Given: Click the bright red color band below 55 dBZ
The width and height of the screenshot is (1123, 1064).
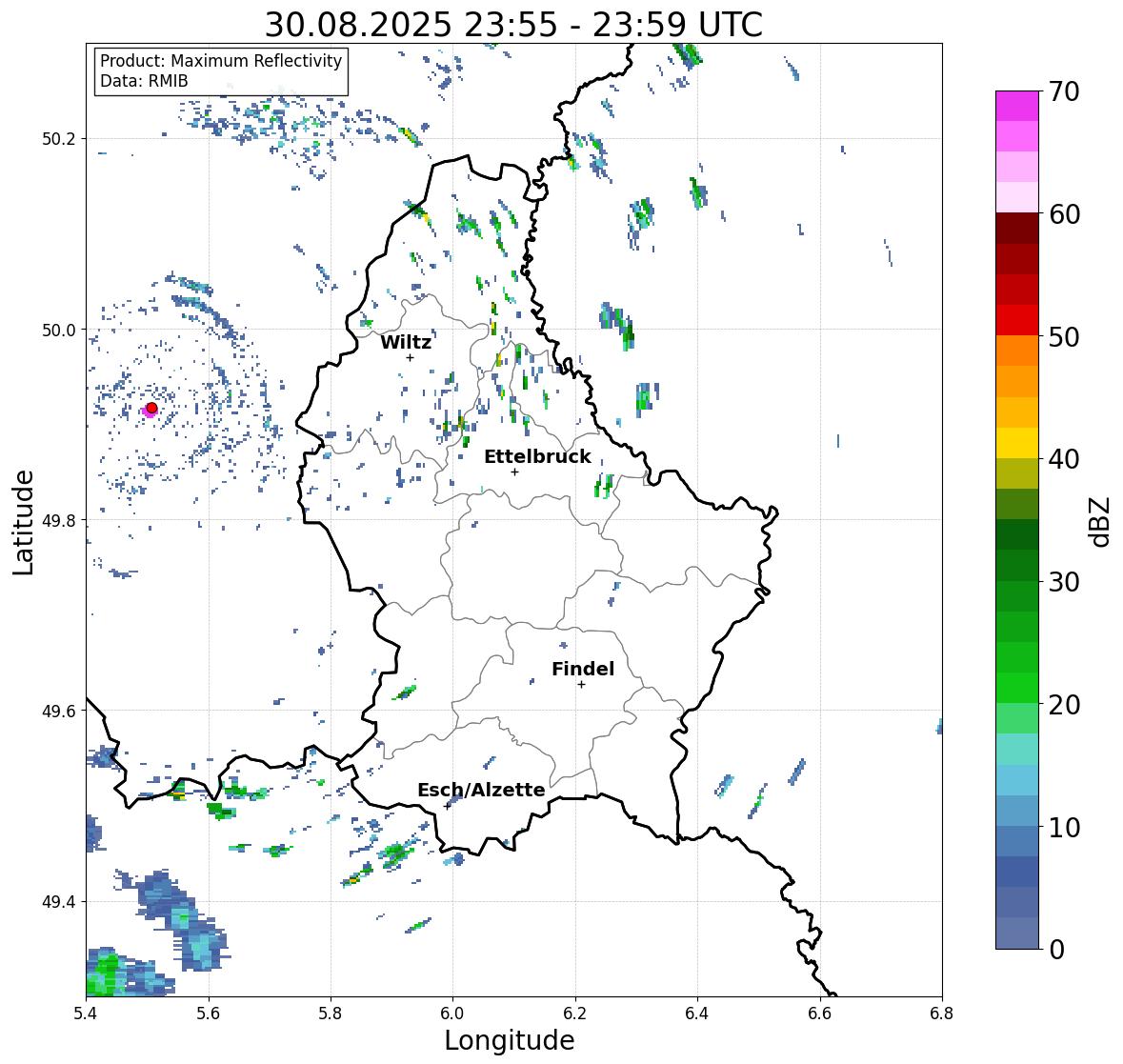Looking at the screenshot, I should [1017, 320].
